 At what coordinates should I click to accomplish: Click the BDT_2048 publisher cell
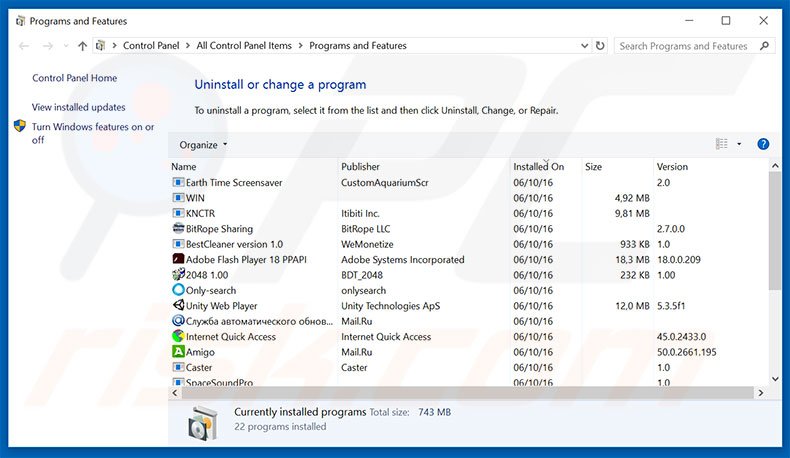coord(362,275)
